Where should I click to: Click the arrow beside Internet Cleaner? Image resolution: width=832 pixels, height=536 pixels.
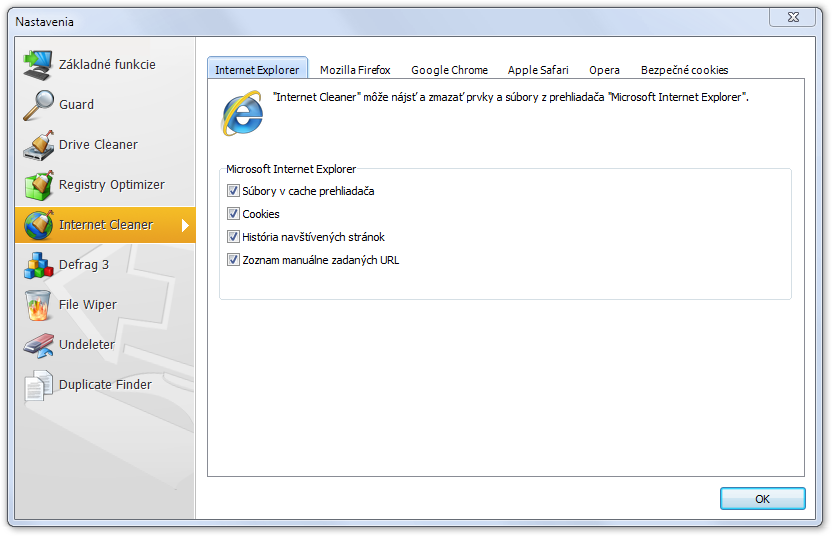coord(185,226)
